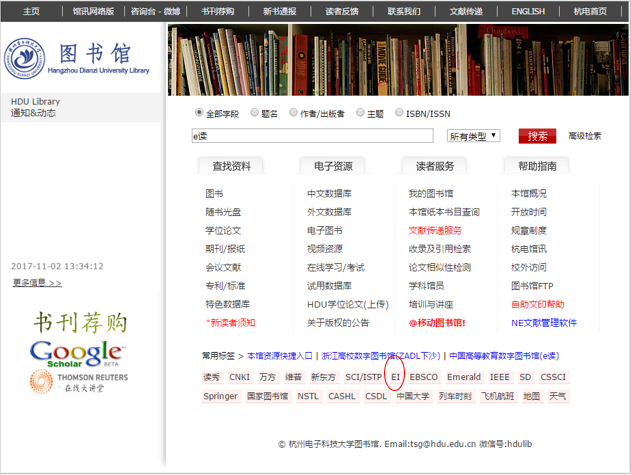
Task: Open the 外文数据库 link
Action: 329,212
